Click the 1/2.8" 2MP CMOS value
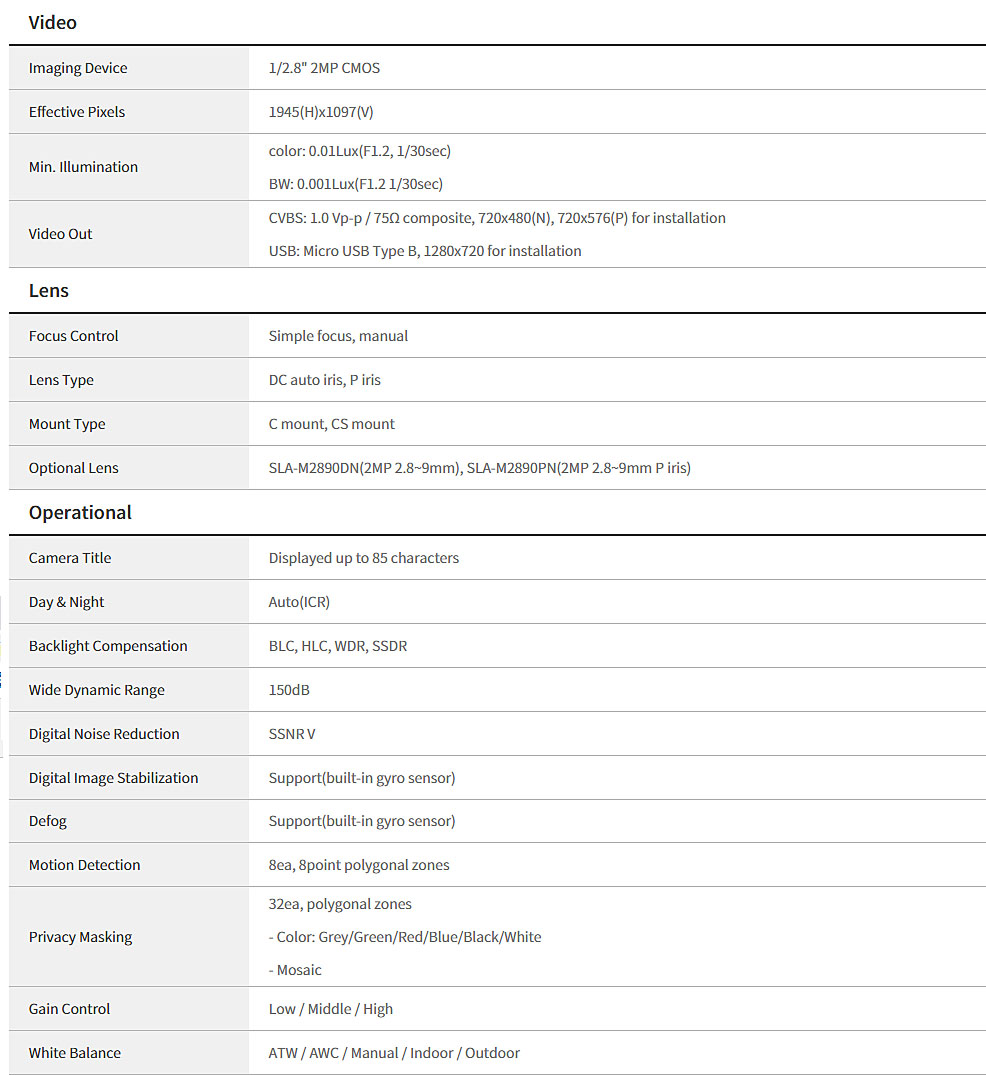The height and width of the screenshot is (1075, 986). [324, 68]
